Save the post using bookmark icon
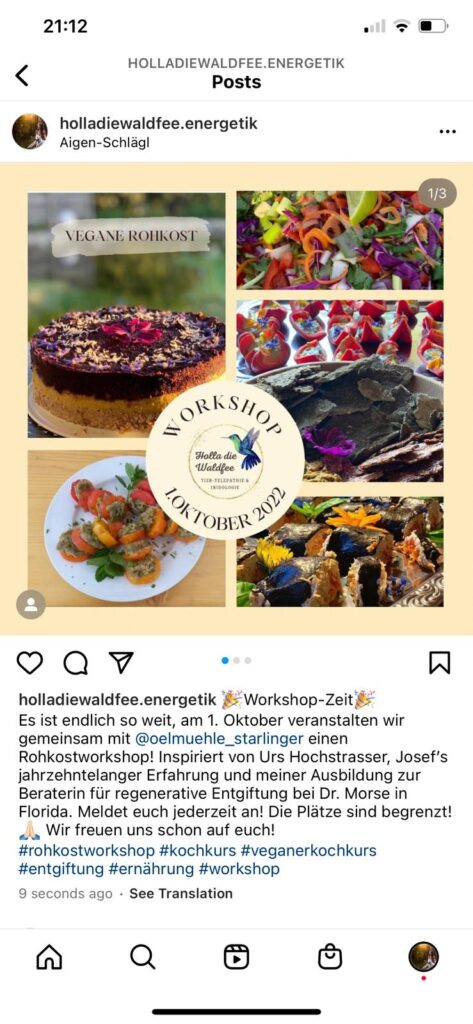 pos(440,663)
